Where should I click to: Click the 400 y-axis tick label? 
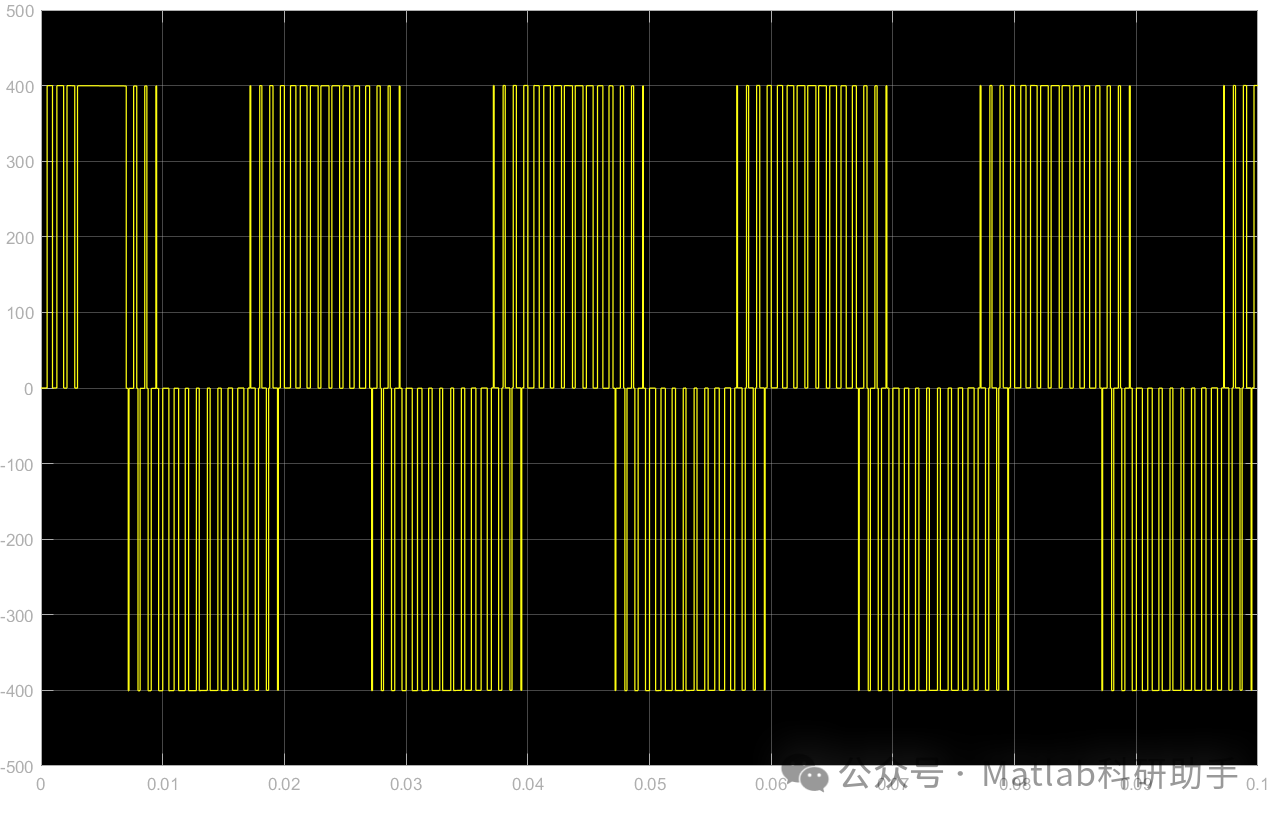coord(20,87)
